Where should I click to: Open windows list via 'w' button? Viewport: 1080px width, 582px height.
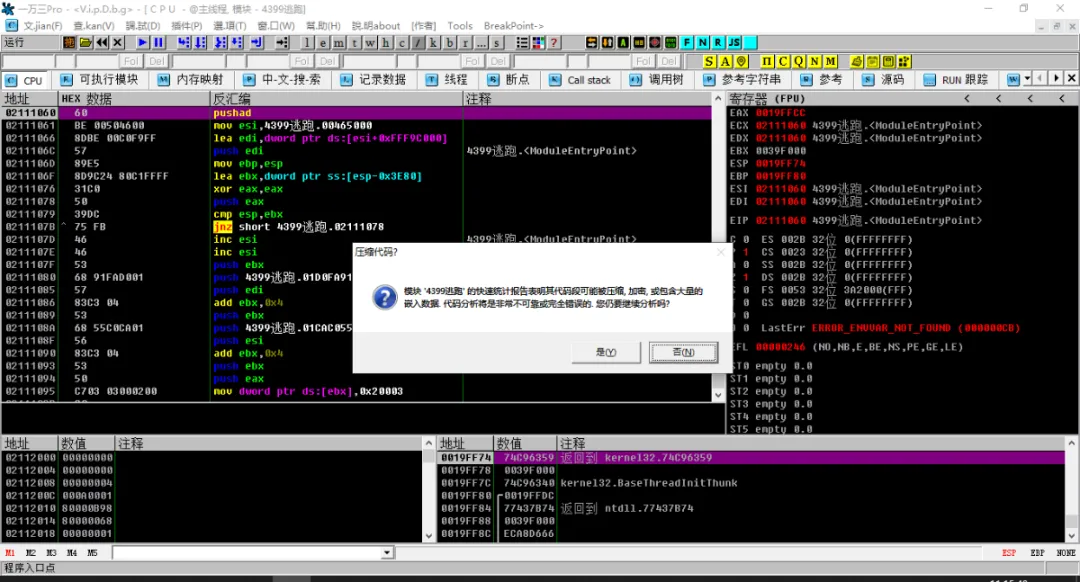371,43
